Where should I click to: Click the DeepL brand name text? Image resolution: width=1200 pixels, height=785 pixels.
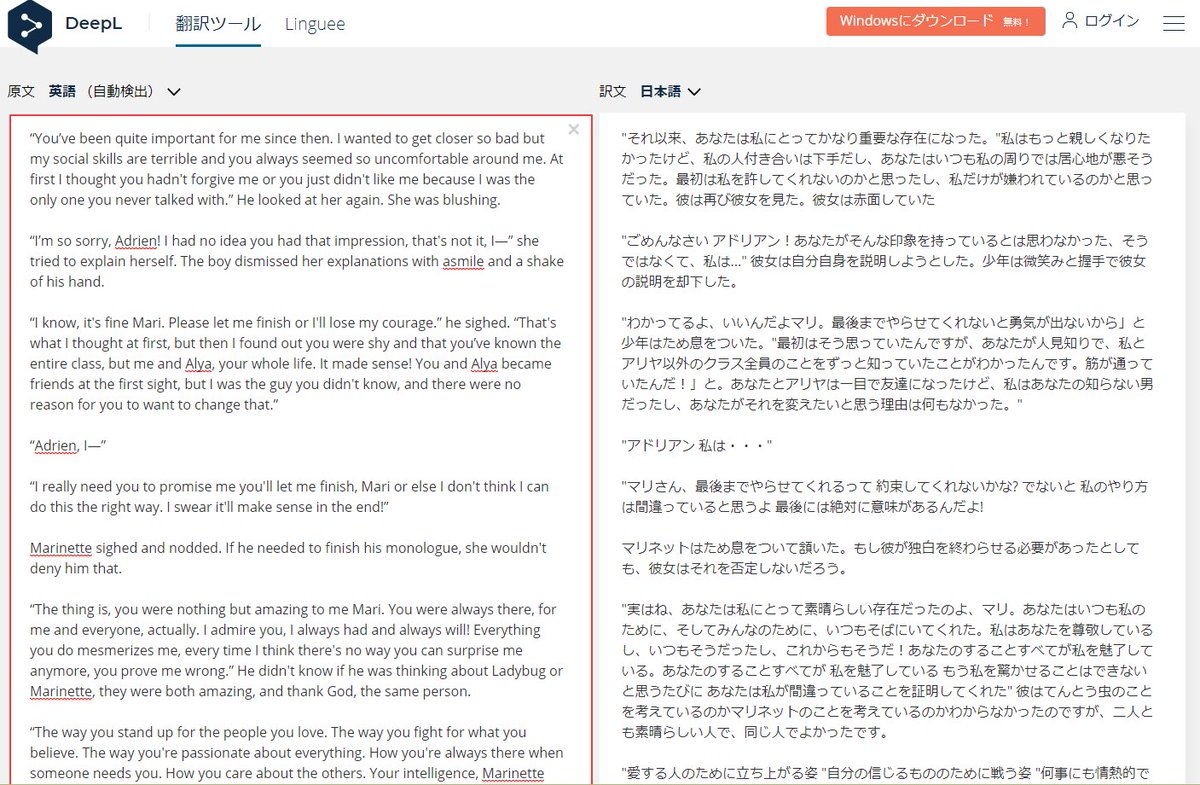tap(93, 24)
